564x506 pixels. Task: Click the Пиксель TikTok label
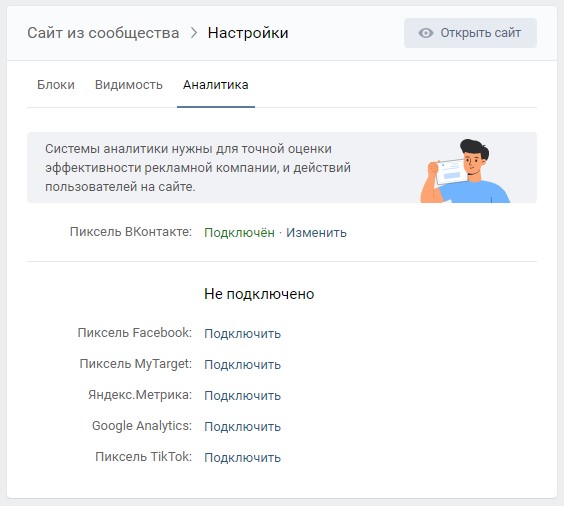(x=144, y=457)
